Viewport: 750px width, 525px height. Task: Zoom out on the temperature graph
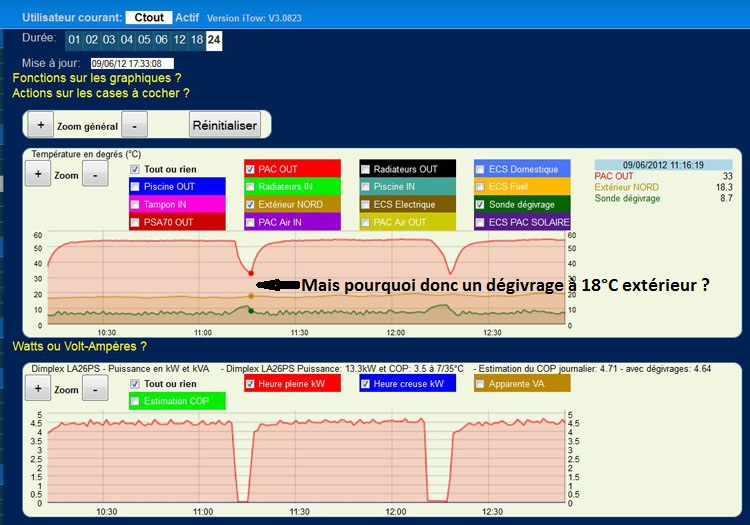click(x=95, y=174)
